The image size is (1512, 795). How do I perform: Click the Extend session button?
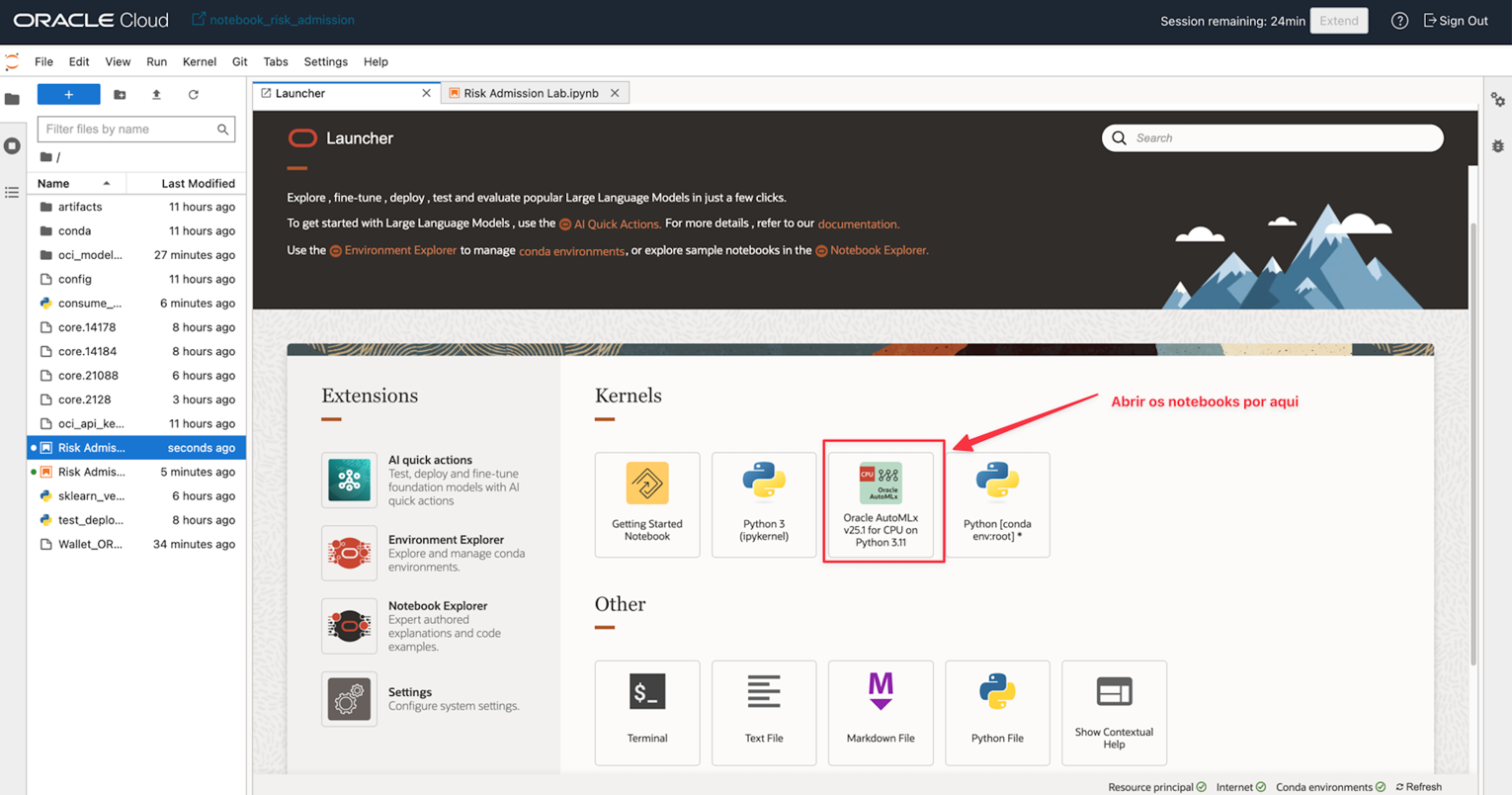point(1338,21)
